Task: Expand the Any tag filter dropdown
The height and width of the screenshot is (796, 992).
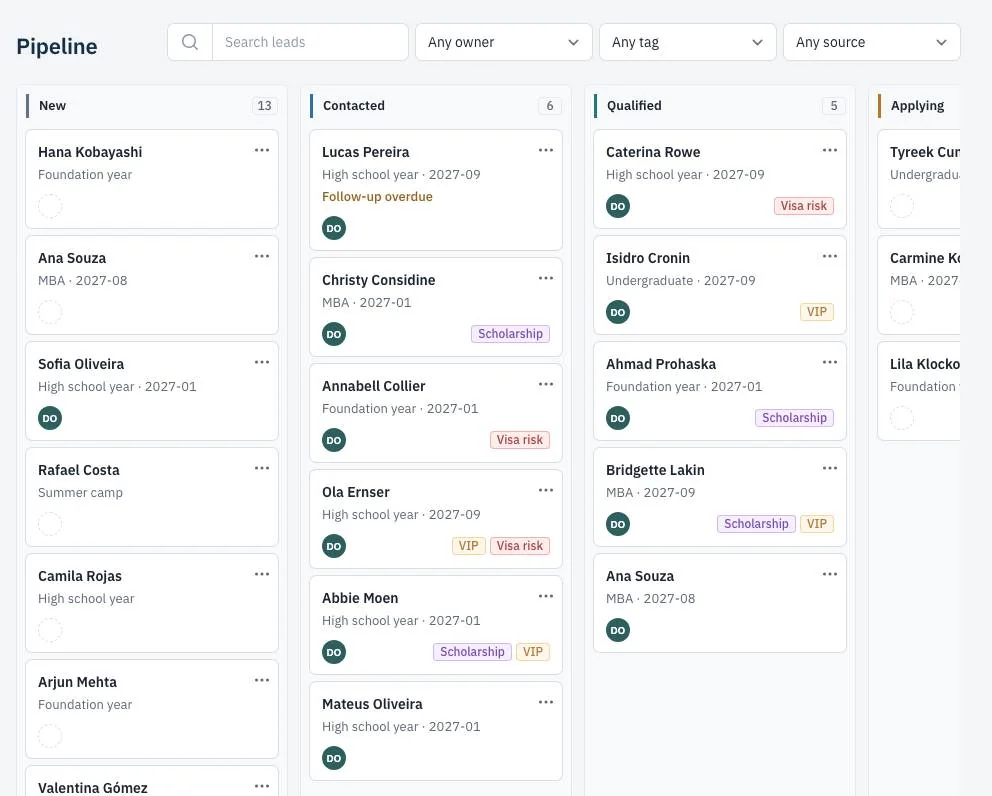Action: 688,42
